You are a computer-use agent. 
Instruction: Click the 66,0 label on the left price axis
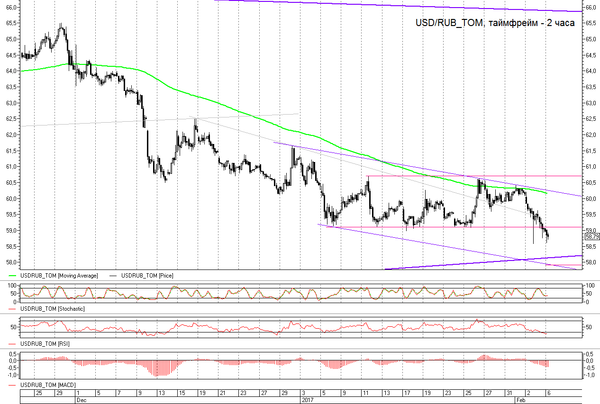coord(11,7)
